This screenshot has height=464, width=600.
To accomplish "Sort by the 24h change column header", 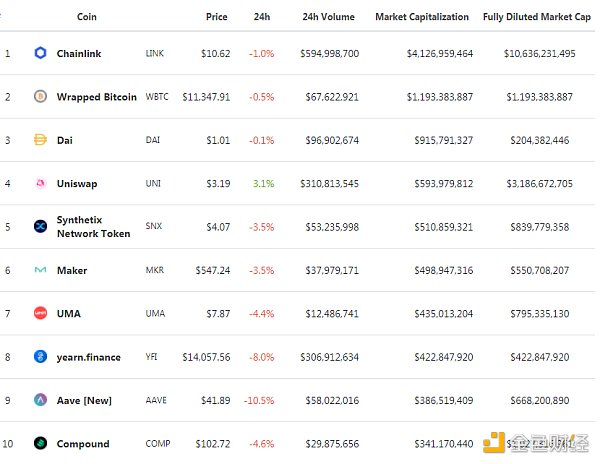I will (262, 17).
